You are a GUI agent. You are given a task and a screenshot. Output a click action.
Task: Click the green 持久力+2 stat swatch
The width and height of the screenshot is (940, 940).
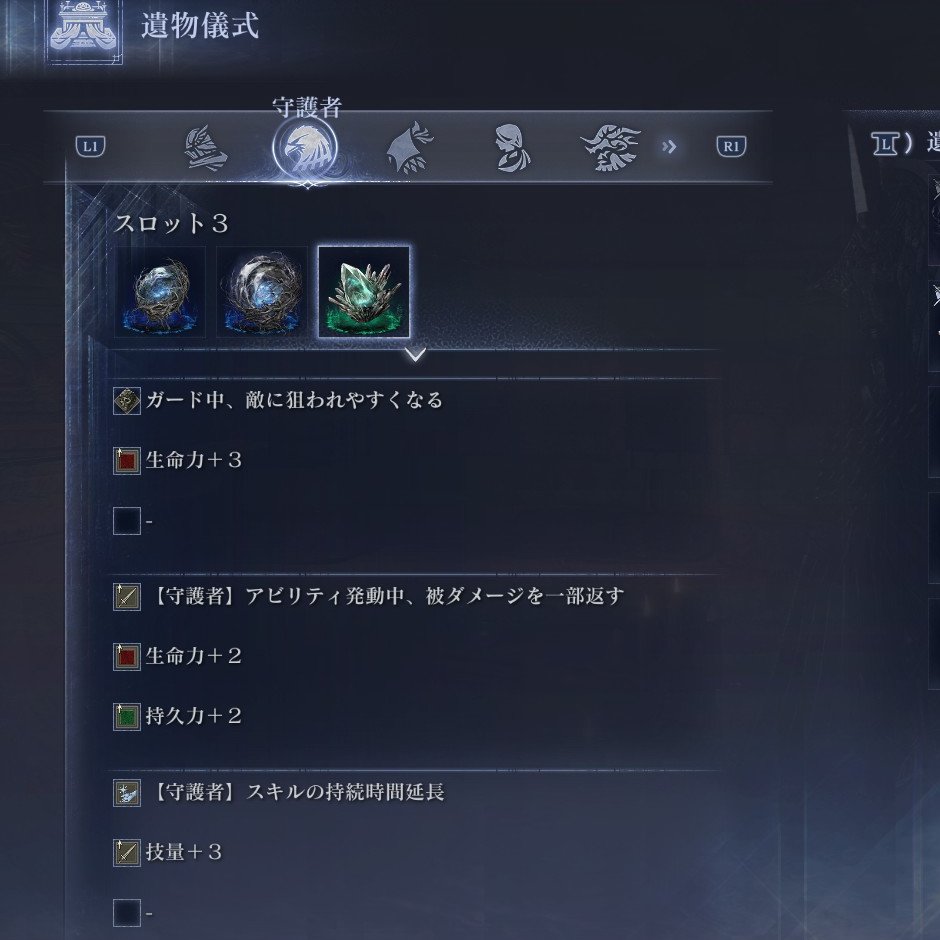click(127, 716)
